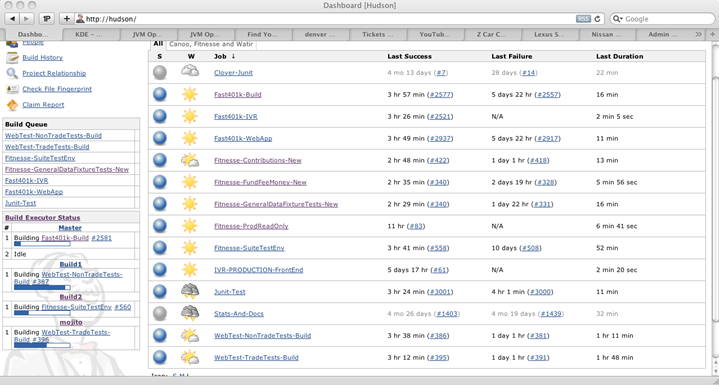Click progress bar of Fast401k-Build #2581
Screen dimensions: 719x385
[x=42, y=244]
